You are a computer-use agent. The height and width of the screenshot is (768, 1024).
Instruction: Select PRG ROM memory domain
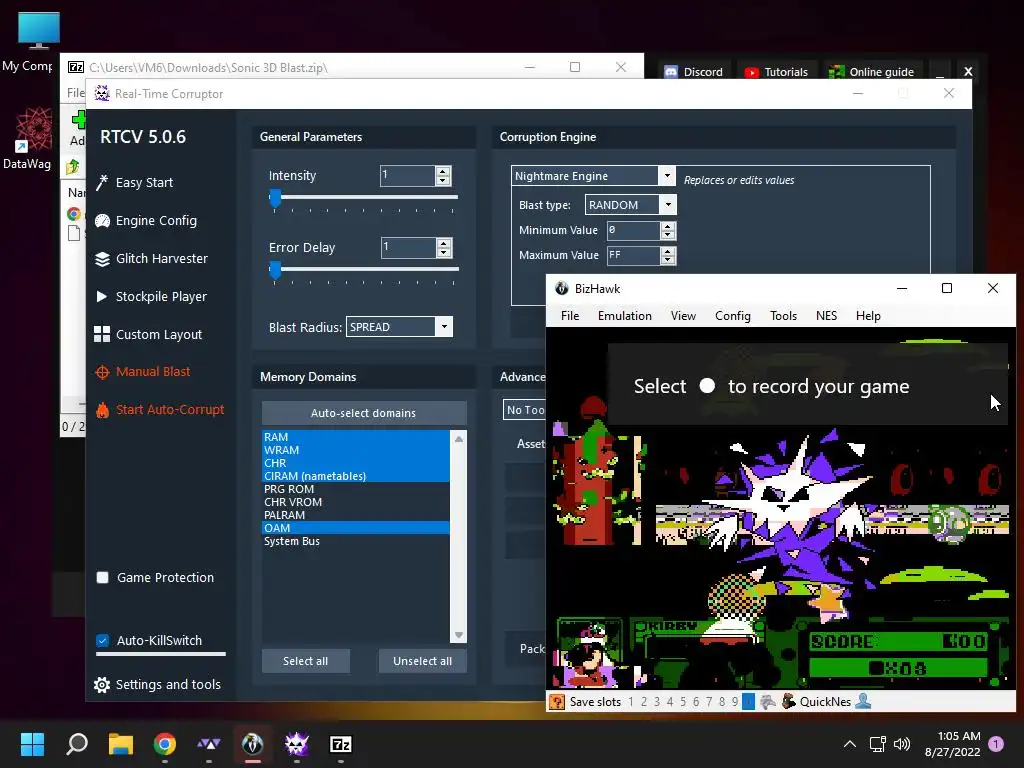(355, 489)
